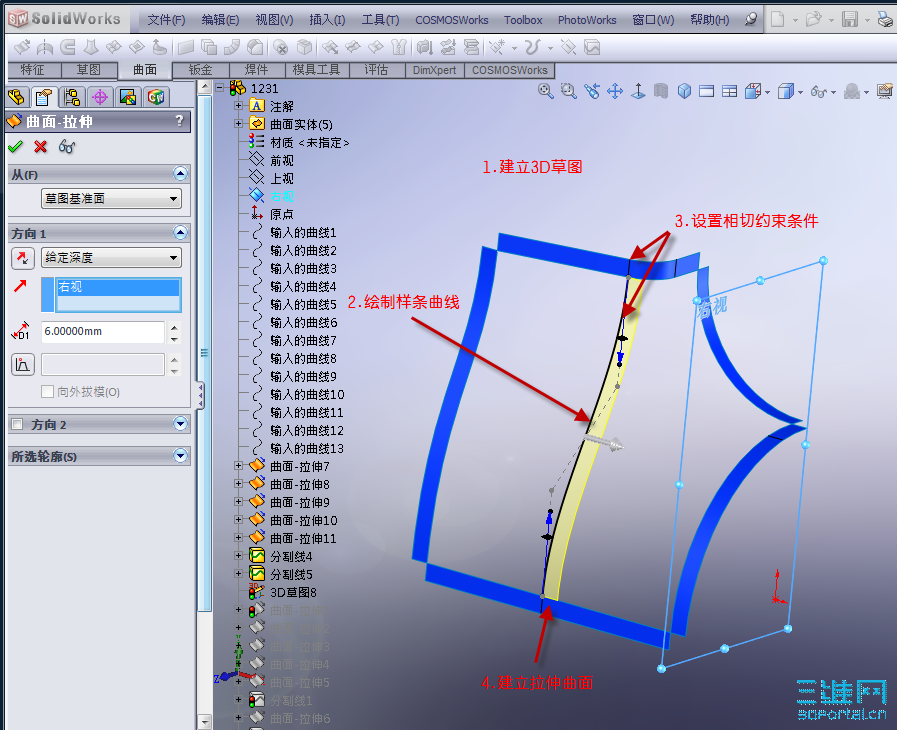Click the panel splitter collapse handle

point(200,395)
